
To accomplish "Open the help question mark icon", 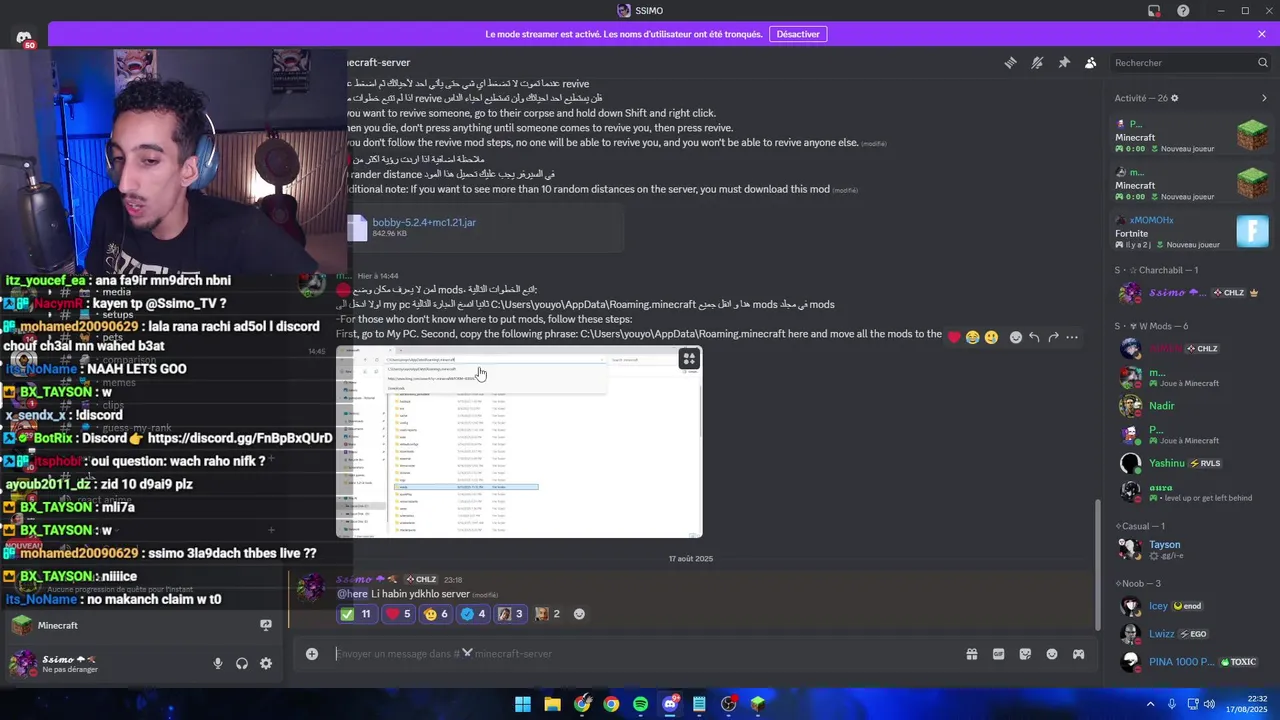I will pyautogui.click(x=1183, y=11).
